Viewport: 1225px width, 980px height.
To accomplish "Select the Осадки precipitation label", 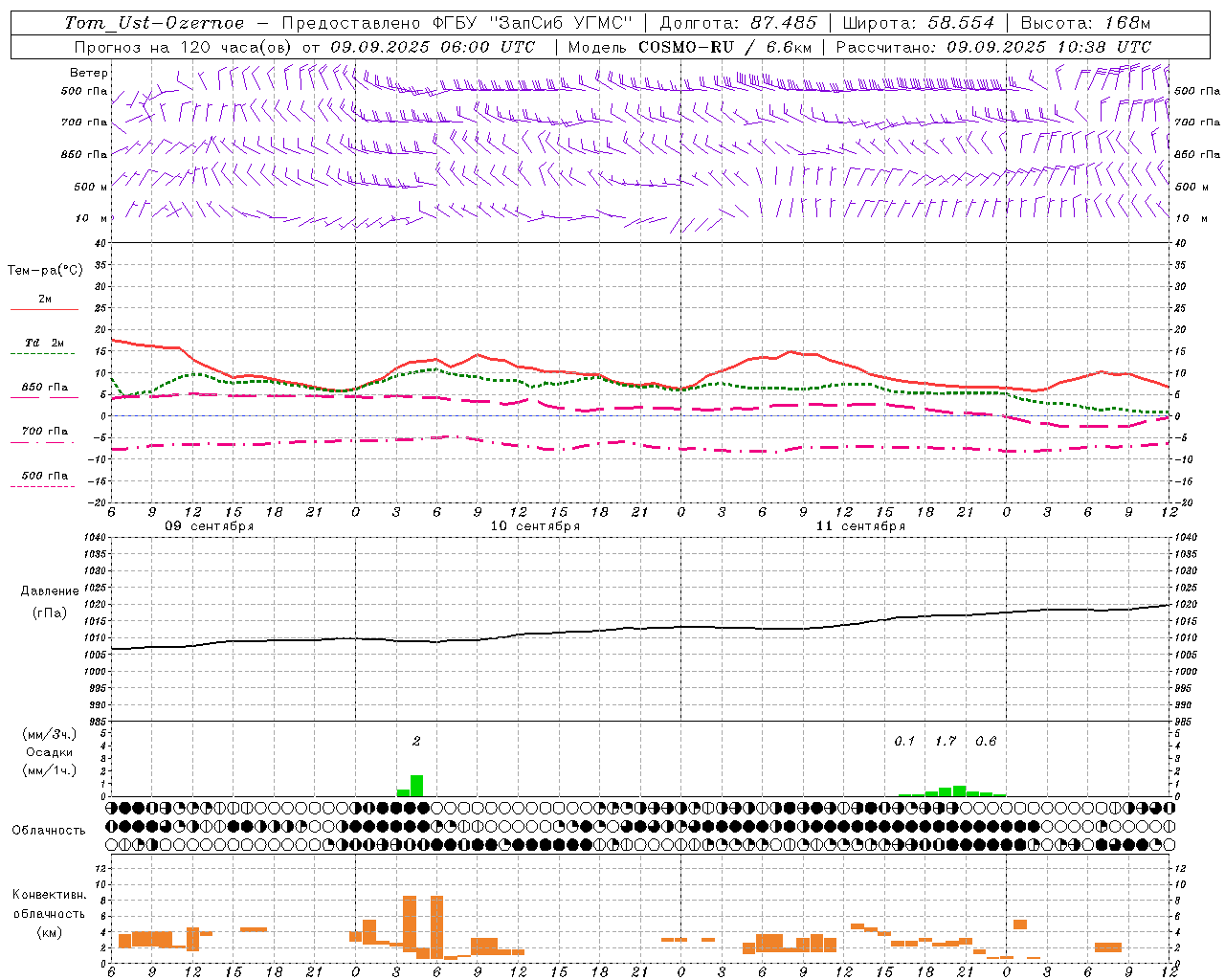I will [50, 752].
